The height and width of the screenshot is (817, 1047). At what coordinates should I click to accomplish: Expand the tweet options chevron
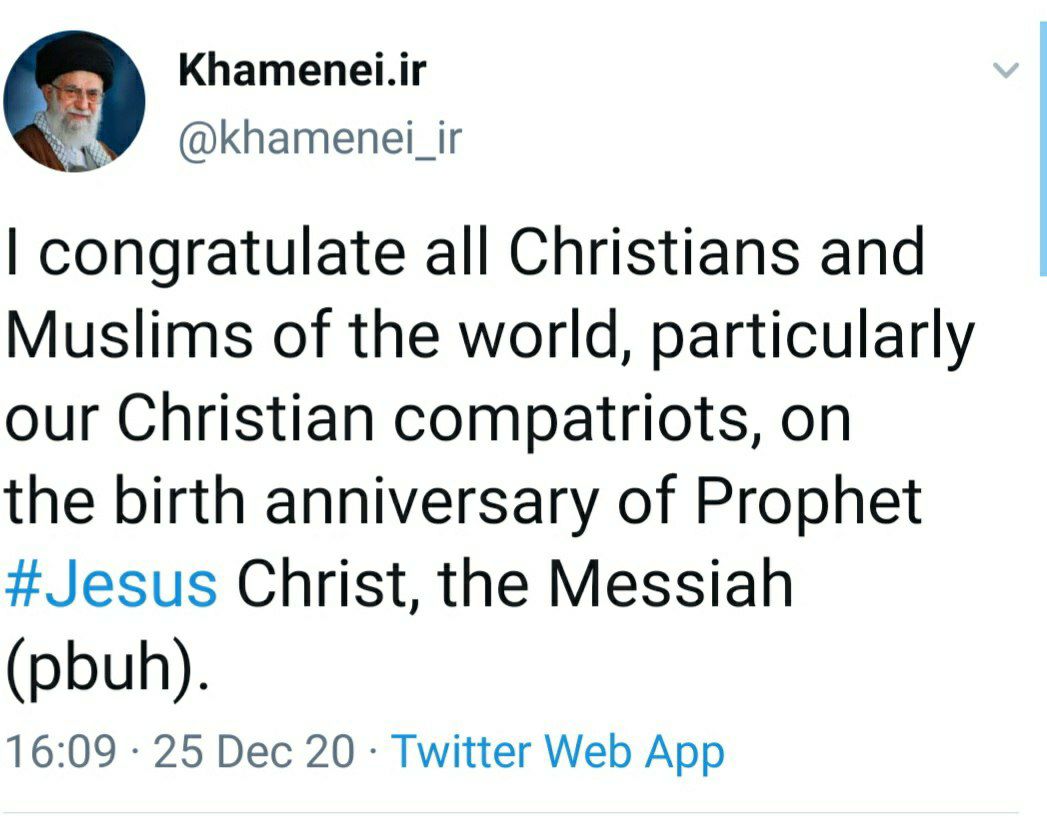(x=1006, y=70)
